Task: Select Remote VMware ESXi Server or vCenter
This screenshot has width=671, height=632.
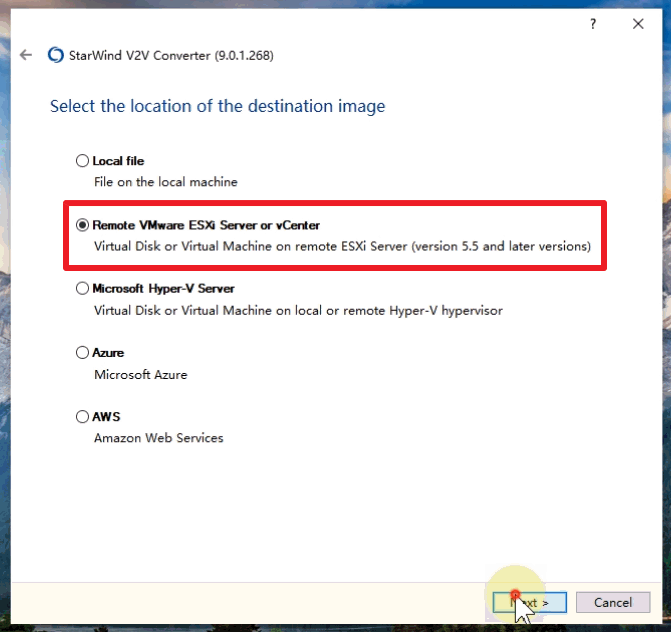Action: tap(82, 225)
